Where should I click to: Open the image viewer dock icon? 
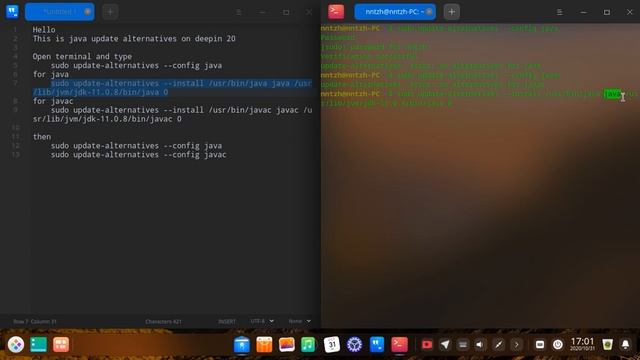point(287,344)
